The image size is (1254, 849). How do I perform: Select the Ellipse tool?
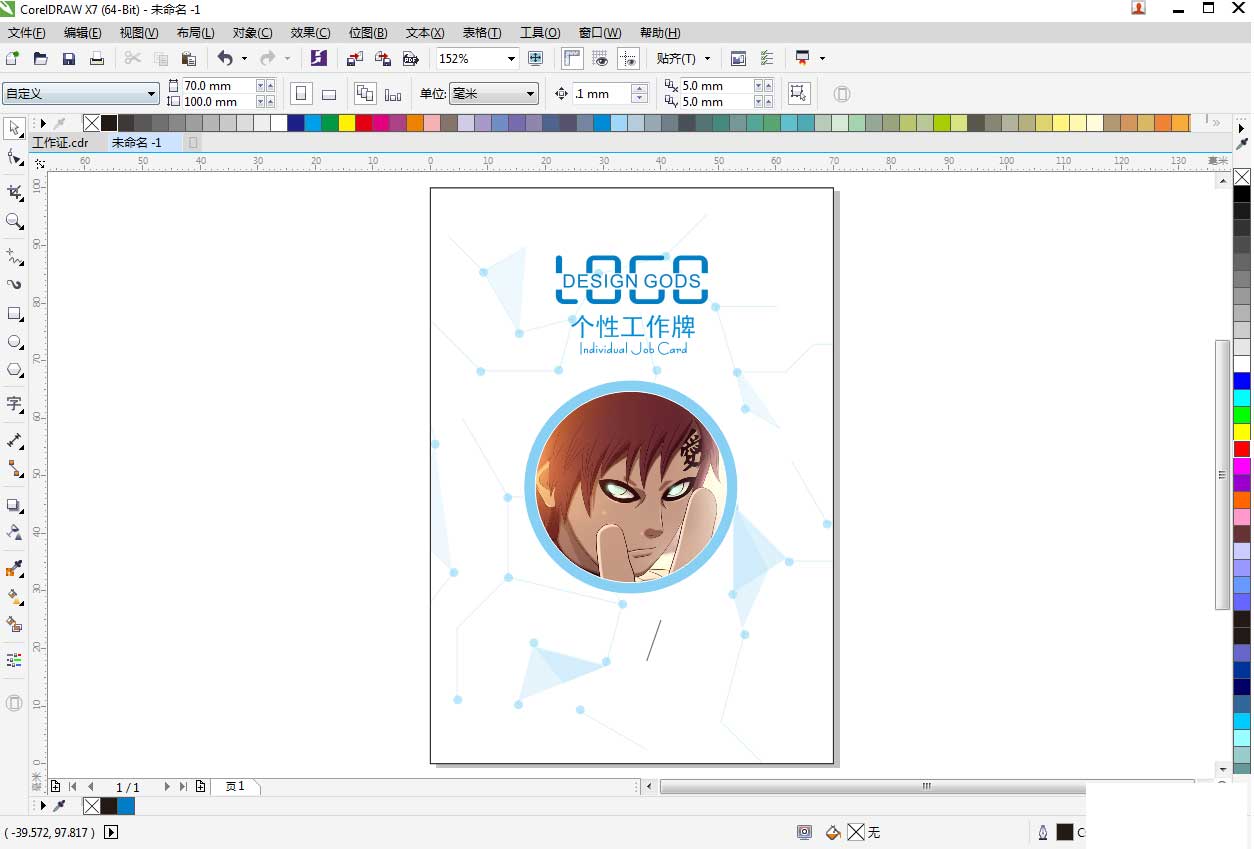[x=14, y=341]
